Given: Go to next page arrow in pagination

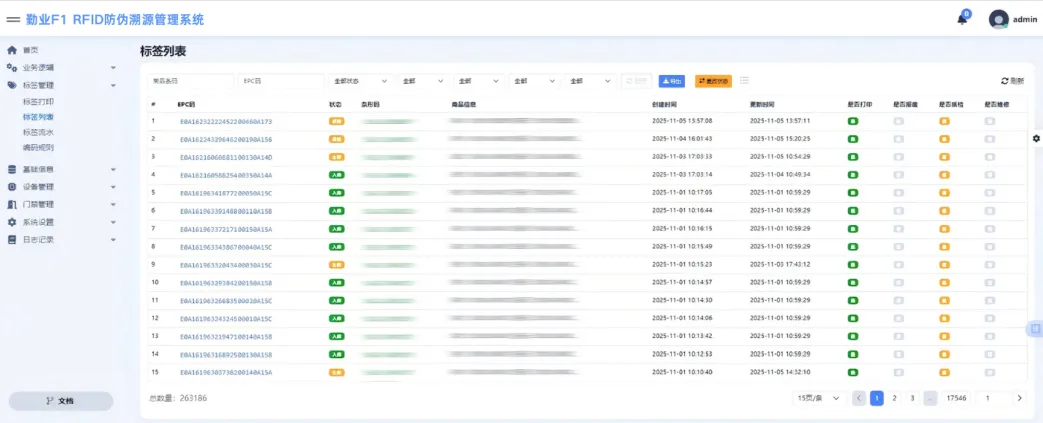Looking at the screenshot, I should click(1019, 398).
